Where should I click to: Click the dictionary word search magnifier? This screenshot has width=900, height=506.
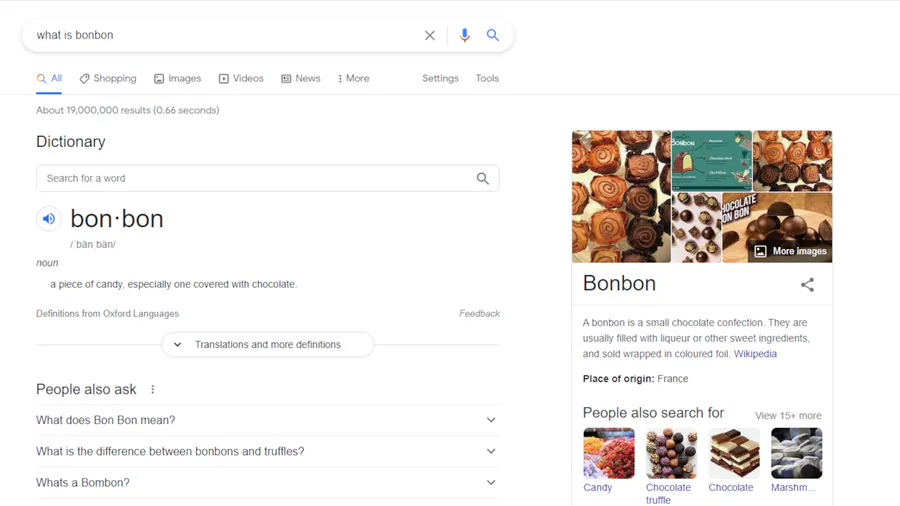point(483,178)
